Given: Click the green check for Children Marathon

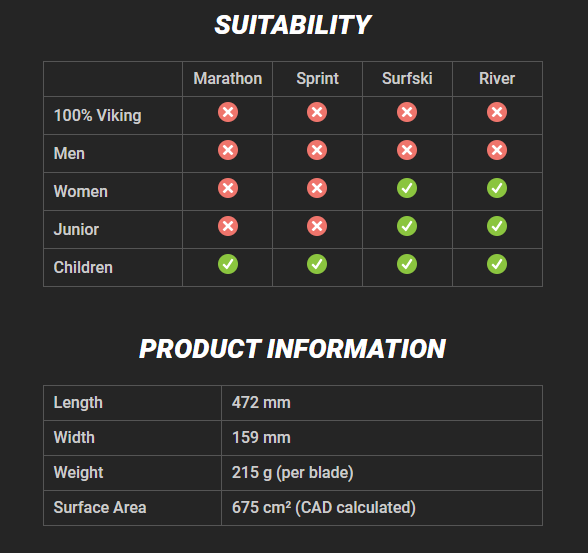Looking at the screenshot, I should click(x=228, y=264).
